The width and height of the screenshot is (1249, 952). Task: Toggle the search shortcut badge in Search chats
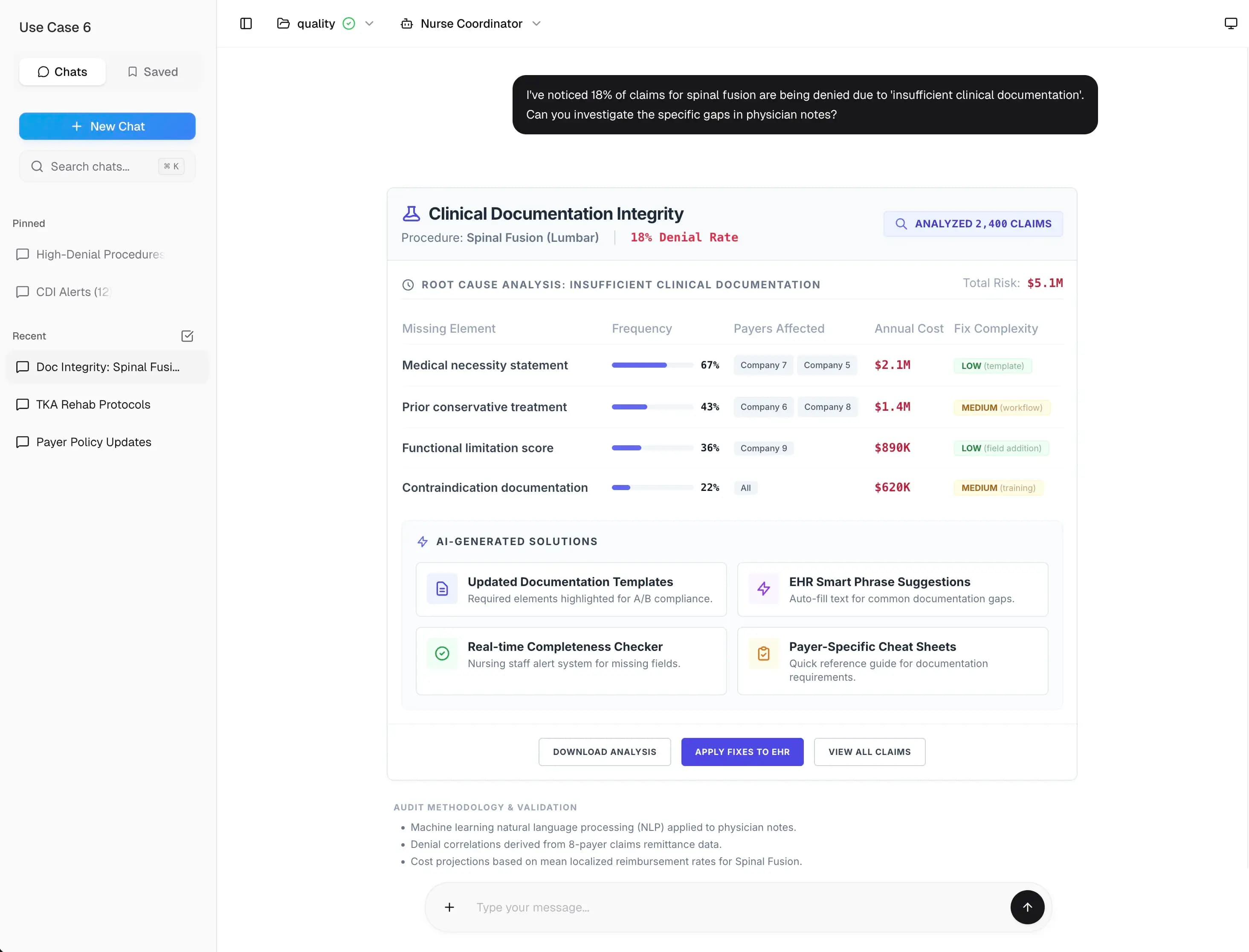(x=171, y=166)
